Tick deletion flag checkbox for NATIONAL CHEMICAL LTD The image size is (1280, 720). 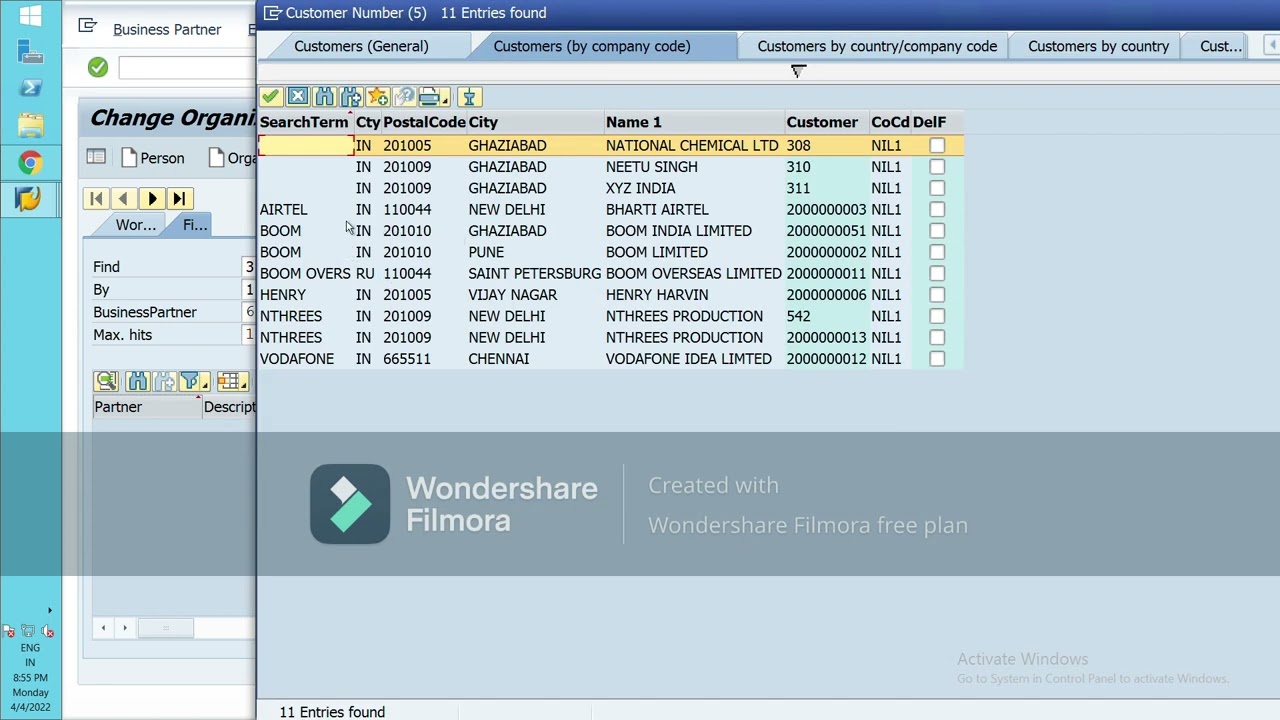[x=937, y=146]
